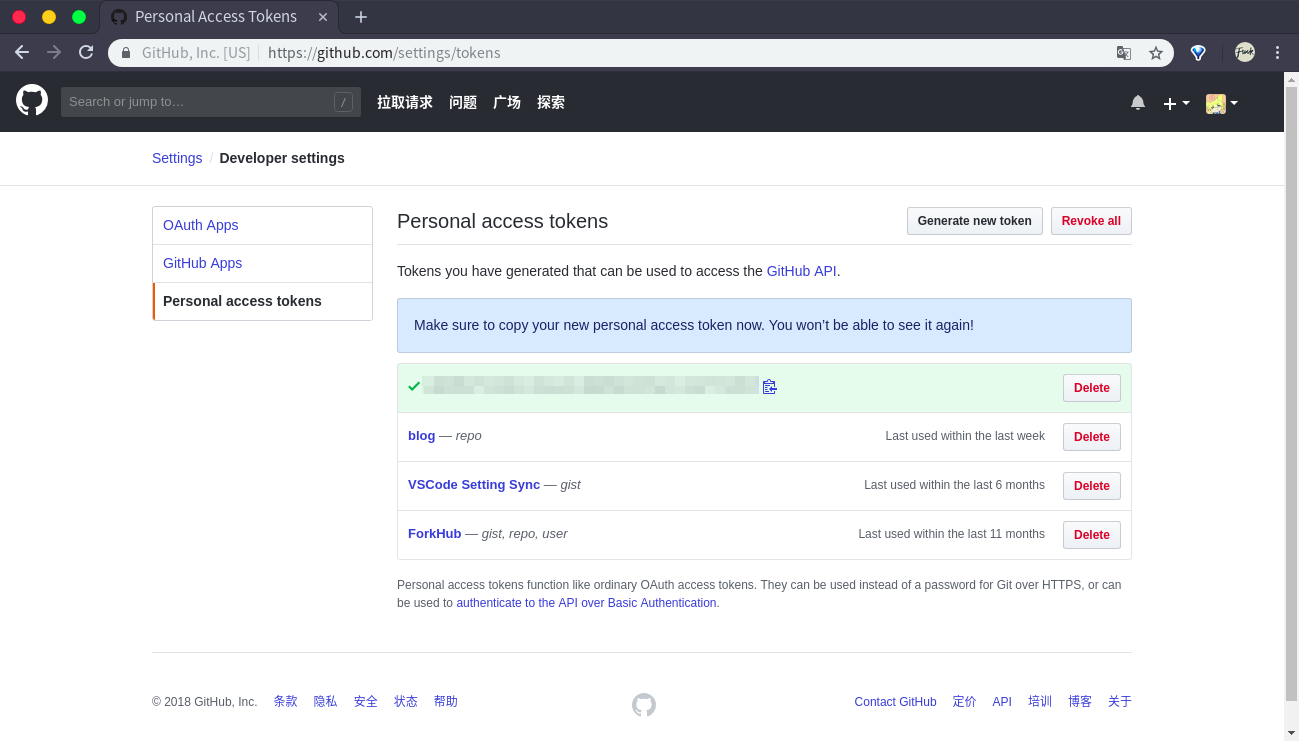This screenshot has height=741, width=1299.
Task: Open 拉取请求 in header navigation
Action: coord(405,102)
